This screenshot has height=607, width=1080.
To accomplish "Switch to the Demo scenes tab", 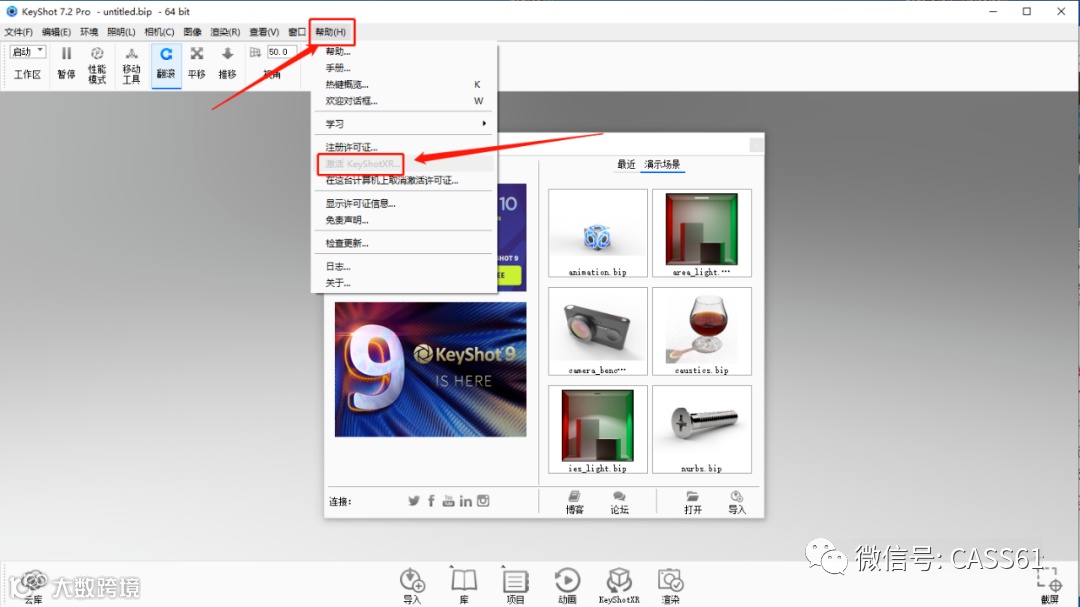I will tap(662, 165).
